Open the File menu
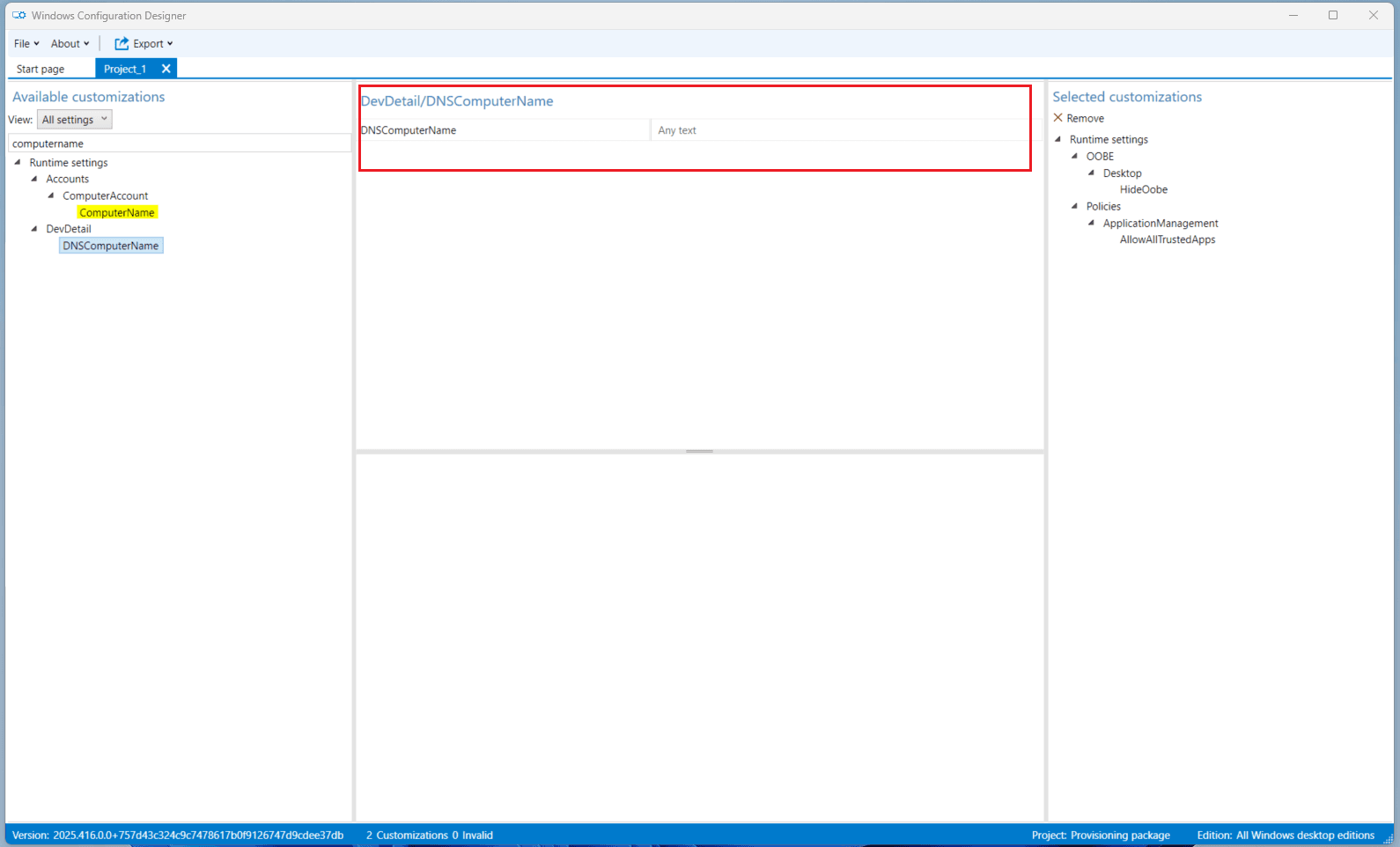Screen dimensions: 1400x847 tap(26, 44)
